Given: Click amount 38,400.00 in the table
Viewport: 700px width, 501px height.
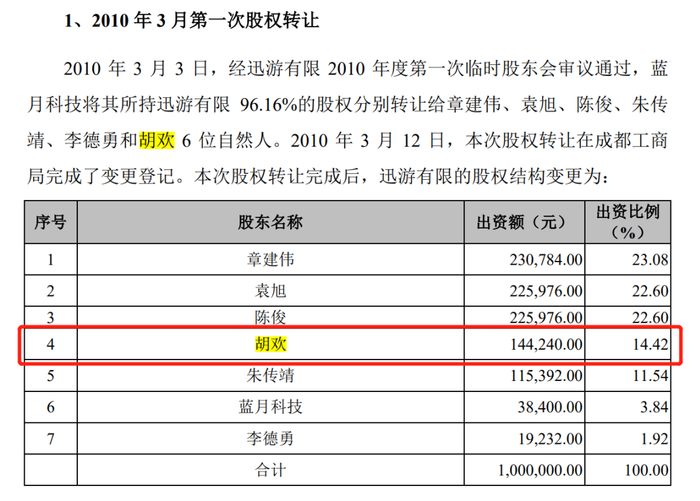Looking at the screenshot, I should 550,407.
